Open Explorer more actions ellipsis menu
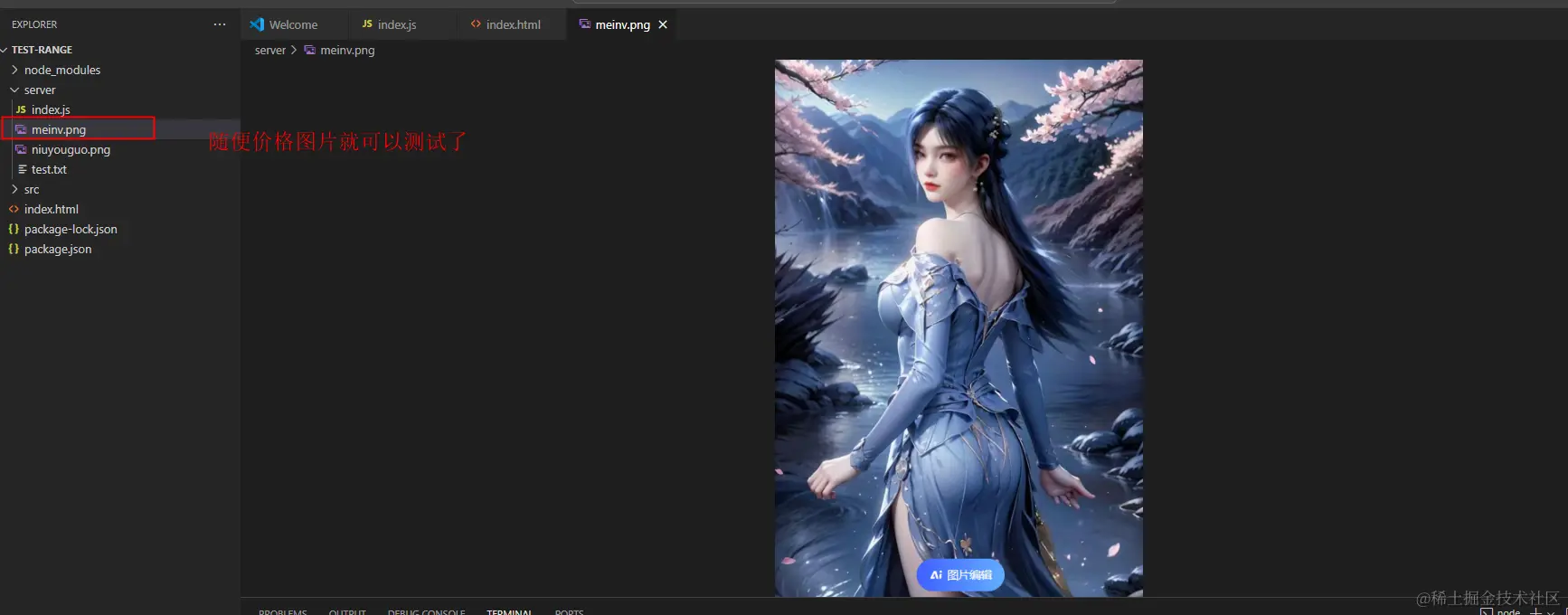This screenshot has height=615, width=1568. tap(220, 24)
